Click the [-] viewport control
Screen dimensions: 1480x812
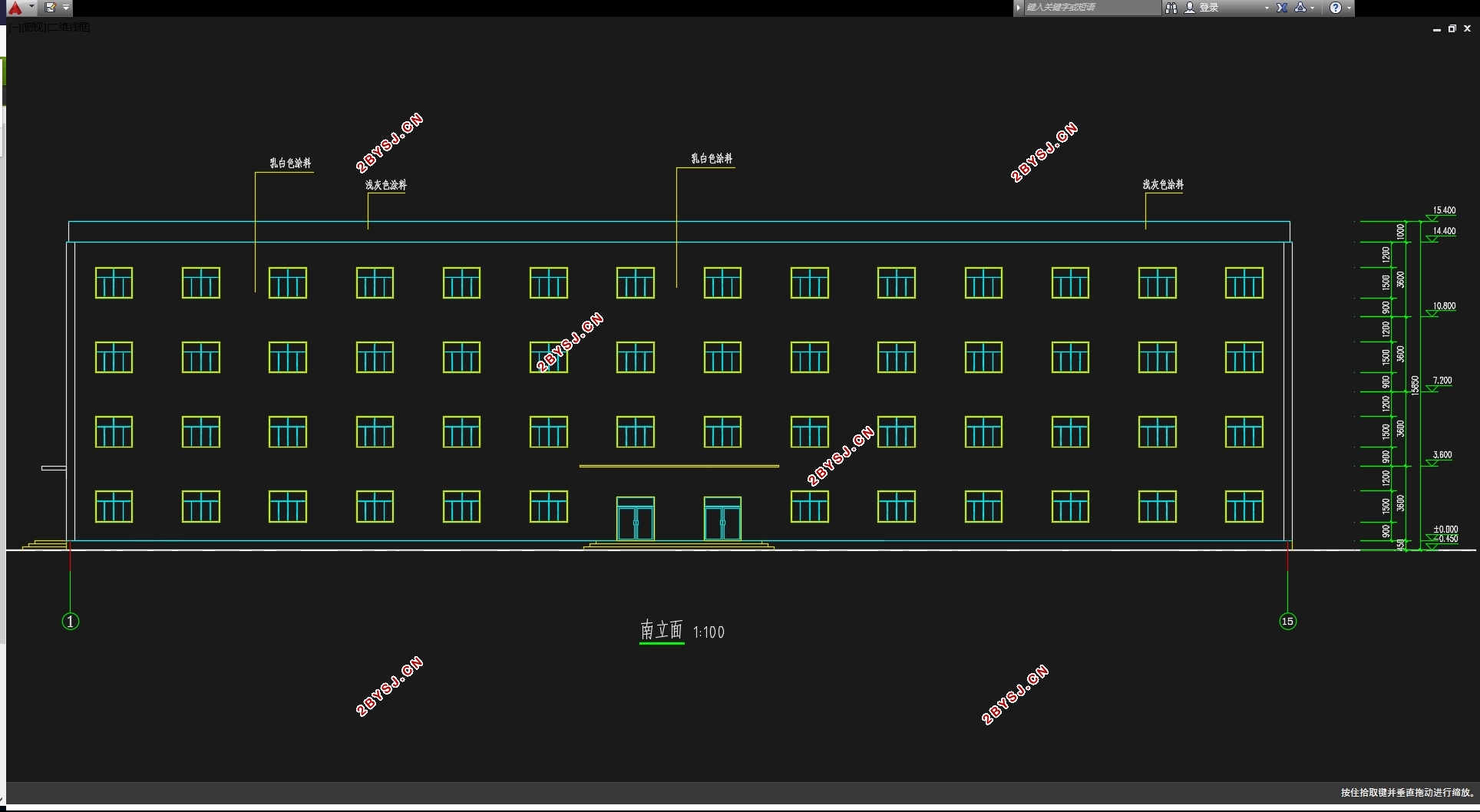pyautogui.click(x=15, y=27)
